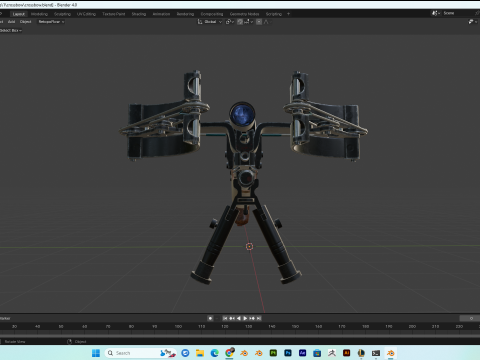
Task: Toggle auto keying record button
Action: [210, 318]
